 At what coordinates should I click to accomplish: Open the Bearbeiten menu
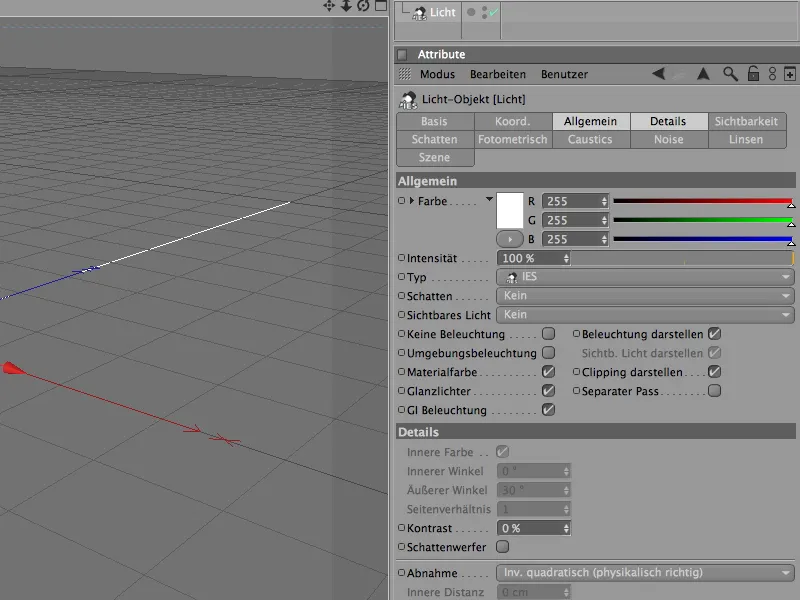point(498,74)
